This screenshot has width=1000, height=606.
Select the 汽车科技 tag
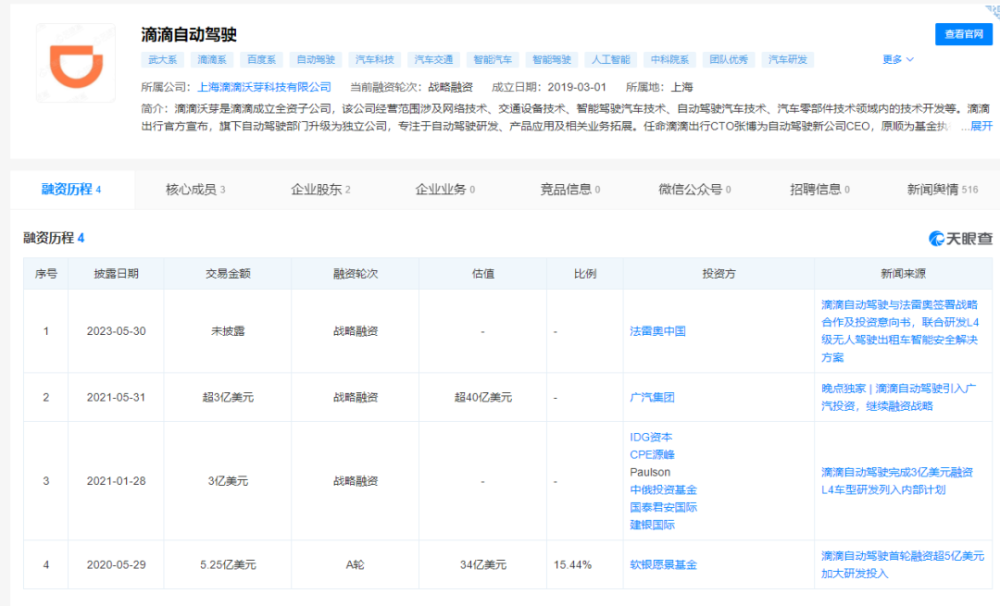coord(374,59)
